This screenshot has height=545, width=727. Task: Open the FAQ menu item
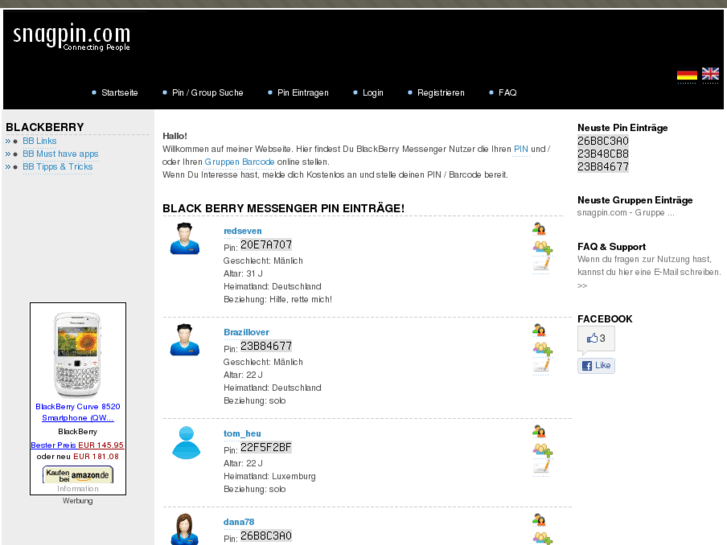[x=507, y=93]
